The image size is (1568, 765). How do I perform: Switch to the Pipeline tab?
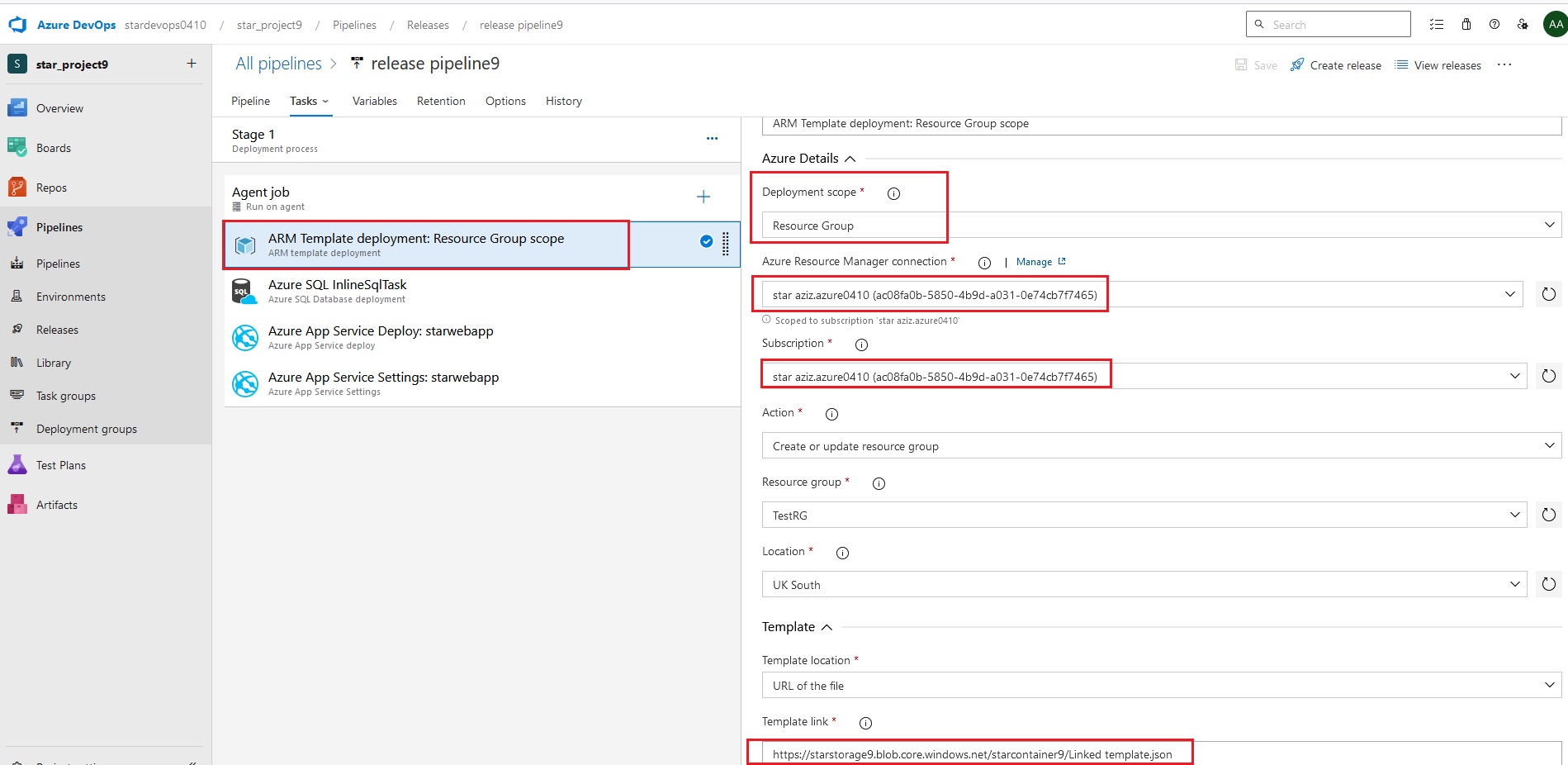[x=250, y=101]
